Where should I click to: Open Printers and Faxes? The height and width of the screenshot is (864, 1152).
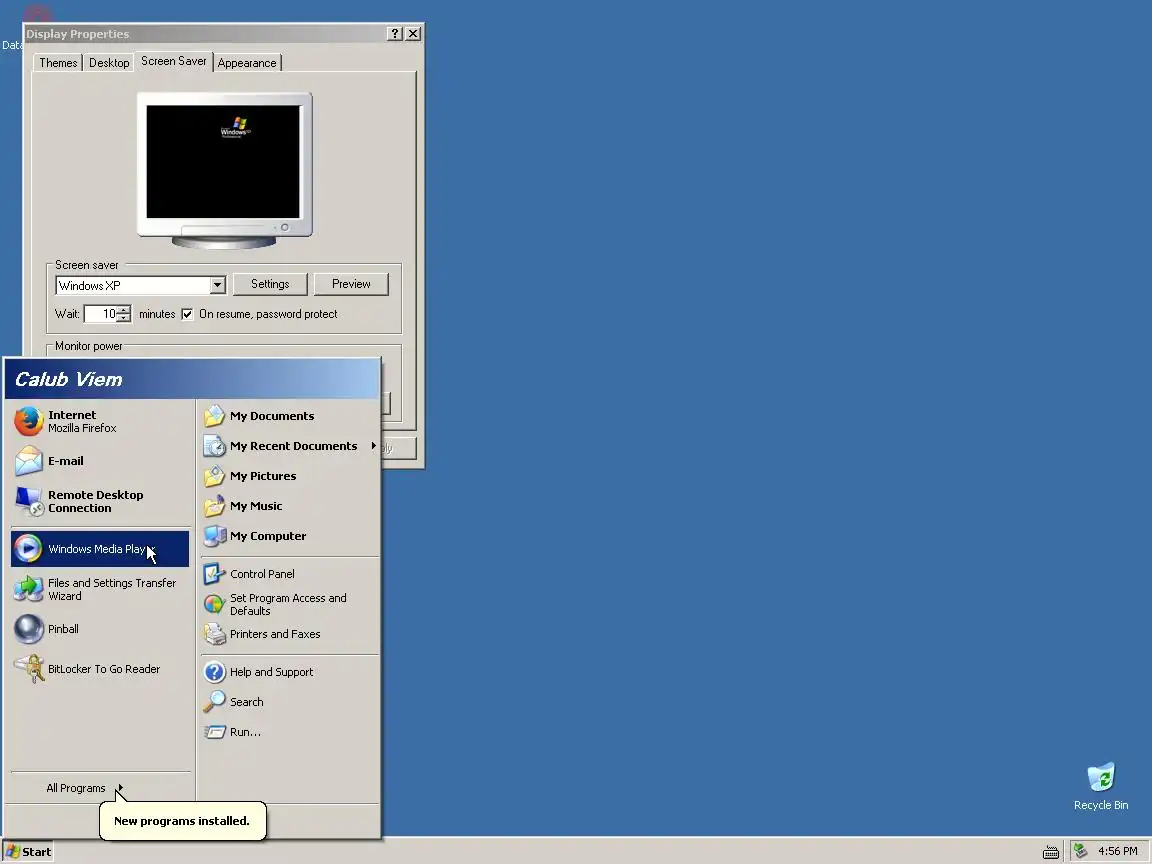coord(289,634)
